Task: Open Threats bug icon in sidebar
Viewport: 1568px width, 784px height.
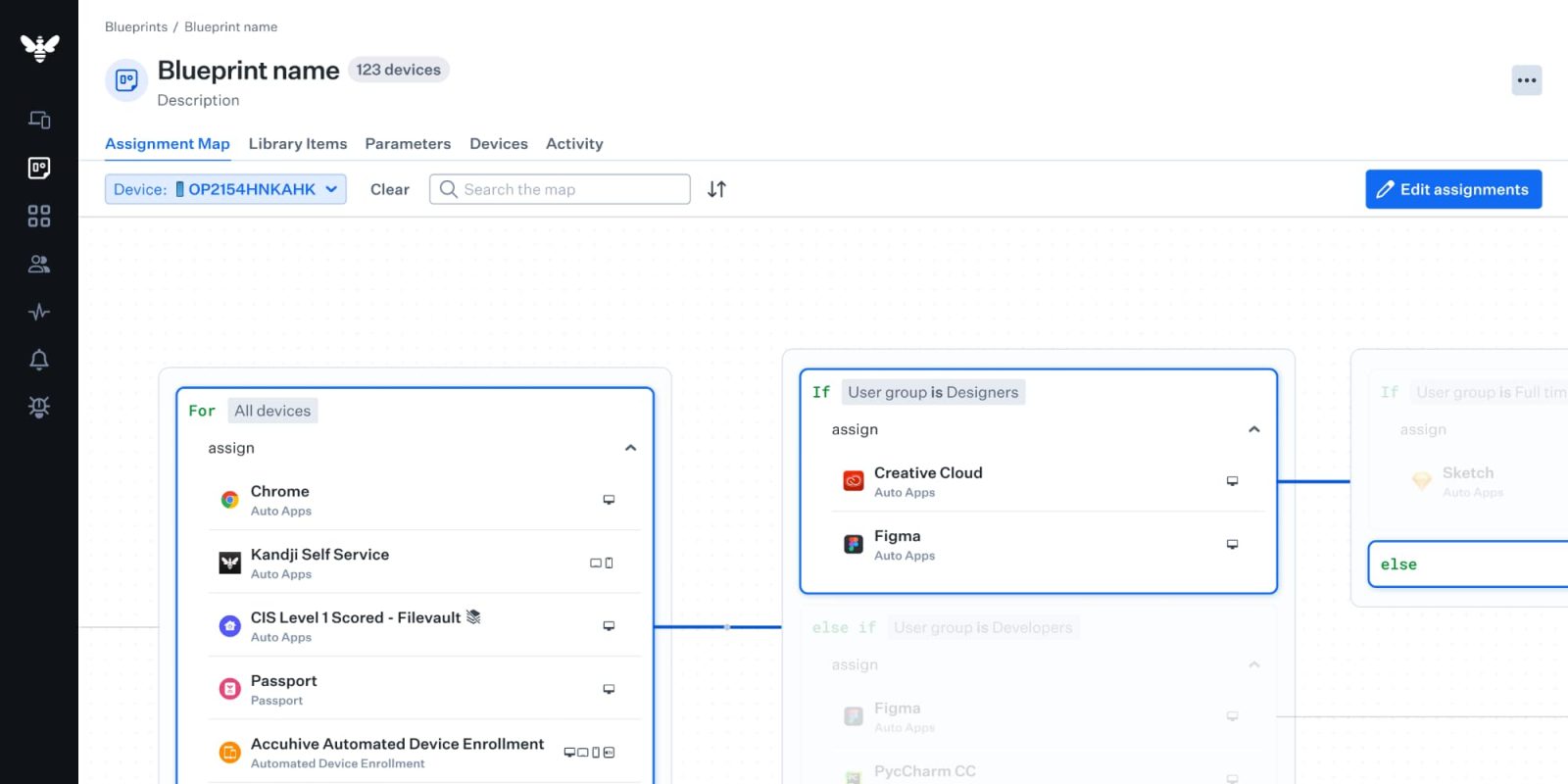Action: pyautogui.click(x=39, y=407)
